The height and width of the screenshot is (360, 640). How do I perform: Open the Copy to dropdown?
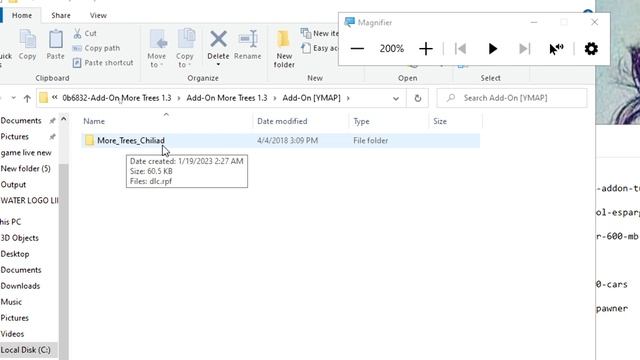tap(185, 48)
